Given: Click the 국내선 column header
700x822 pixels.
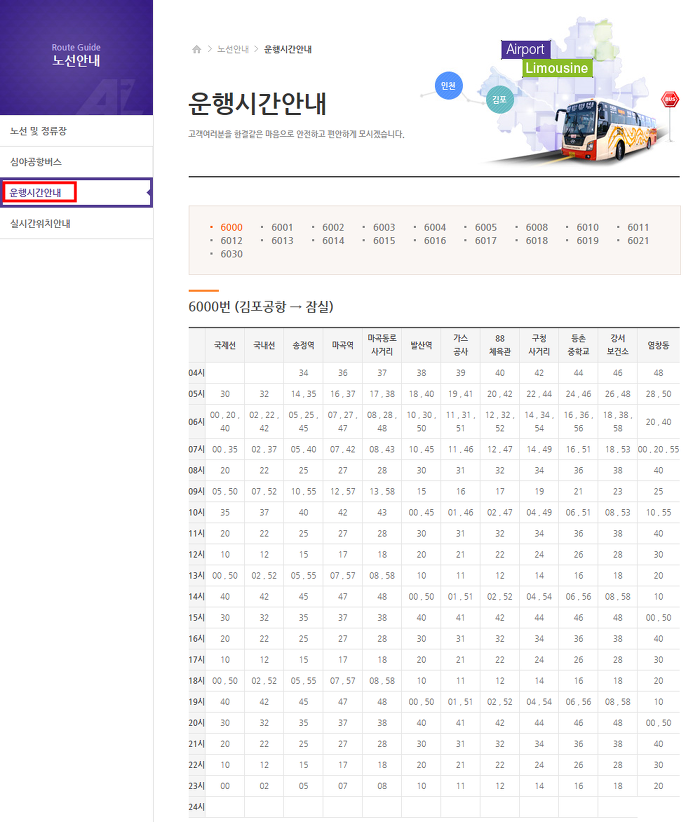Looking at the screenshot, I should [x=264, y=345].
